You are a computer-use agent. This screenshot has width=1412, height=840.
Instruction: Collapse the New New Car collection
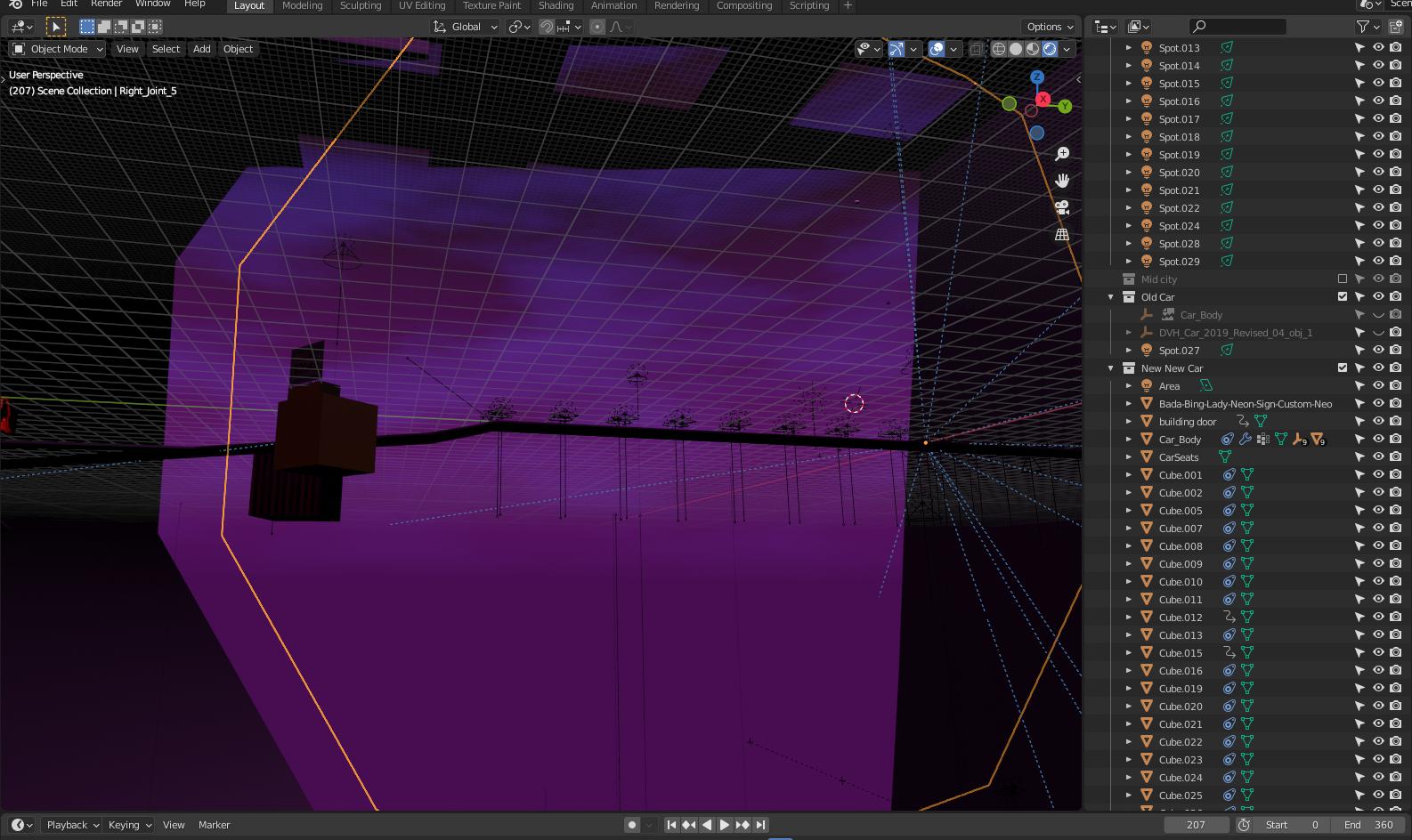tap(1110, 367)
